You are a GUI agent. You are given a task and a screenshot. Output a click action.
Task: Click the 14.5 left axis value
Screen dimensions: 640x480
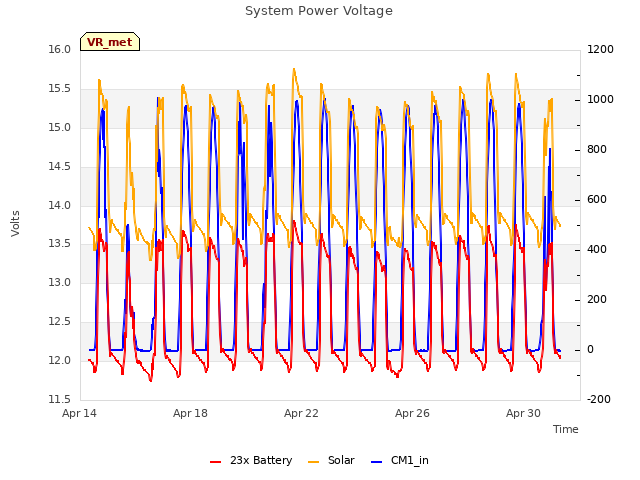pyautogui.click(x=60, y=166)
